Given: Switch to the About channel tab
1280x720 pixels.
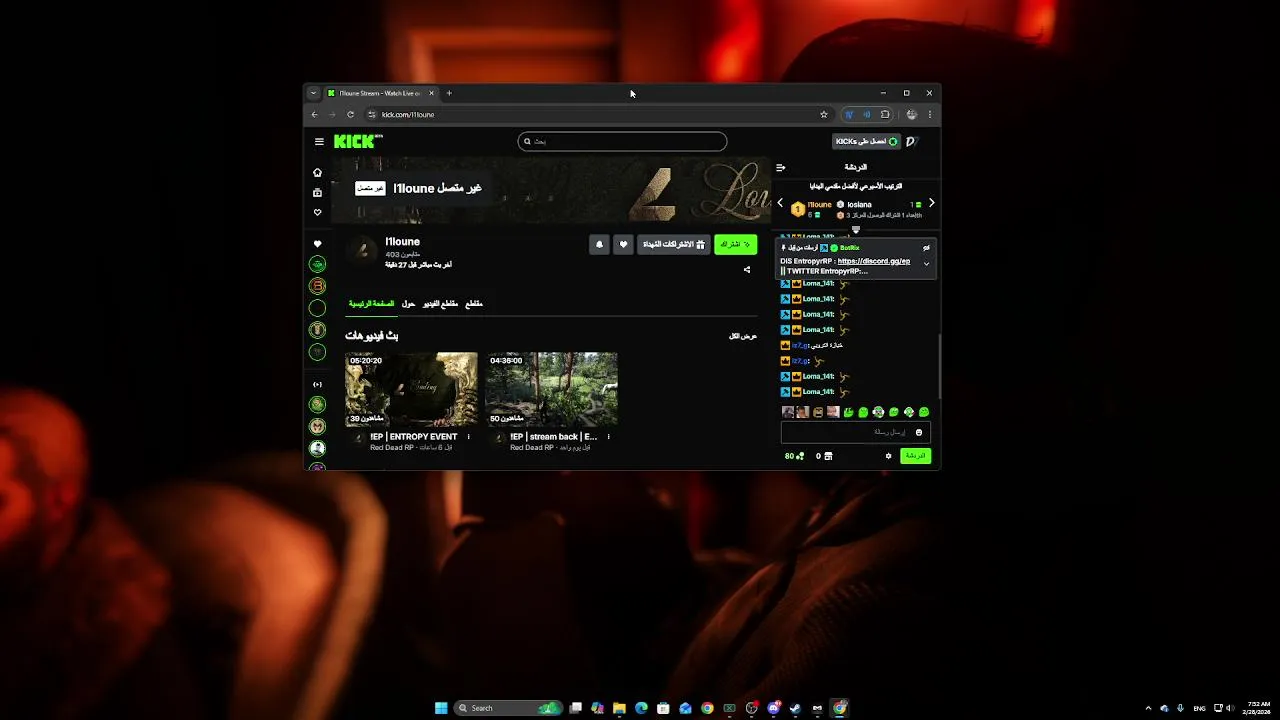Looking at the screenshot, I should click(409, 303).
